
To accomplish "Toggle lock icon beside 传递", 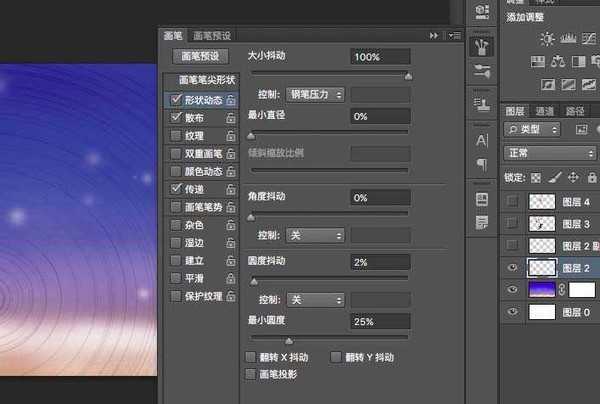I will coord(231,189).
